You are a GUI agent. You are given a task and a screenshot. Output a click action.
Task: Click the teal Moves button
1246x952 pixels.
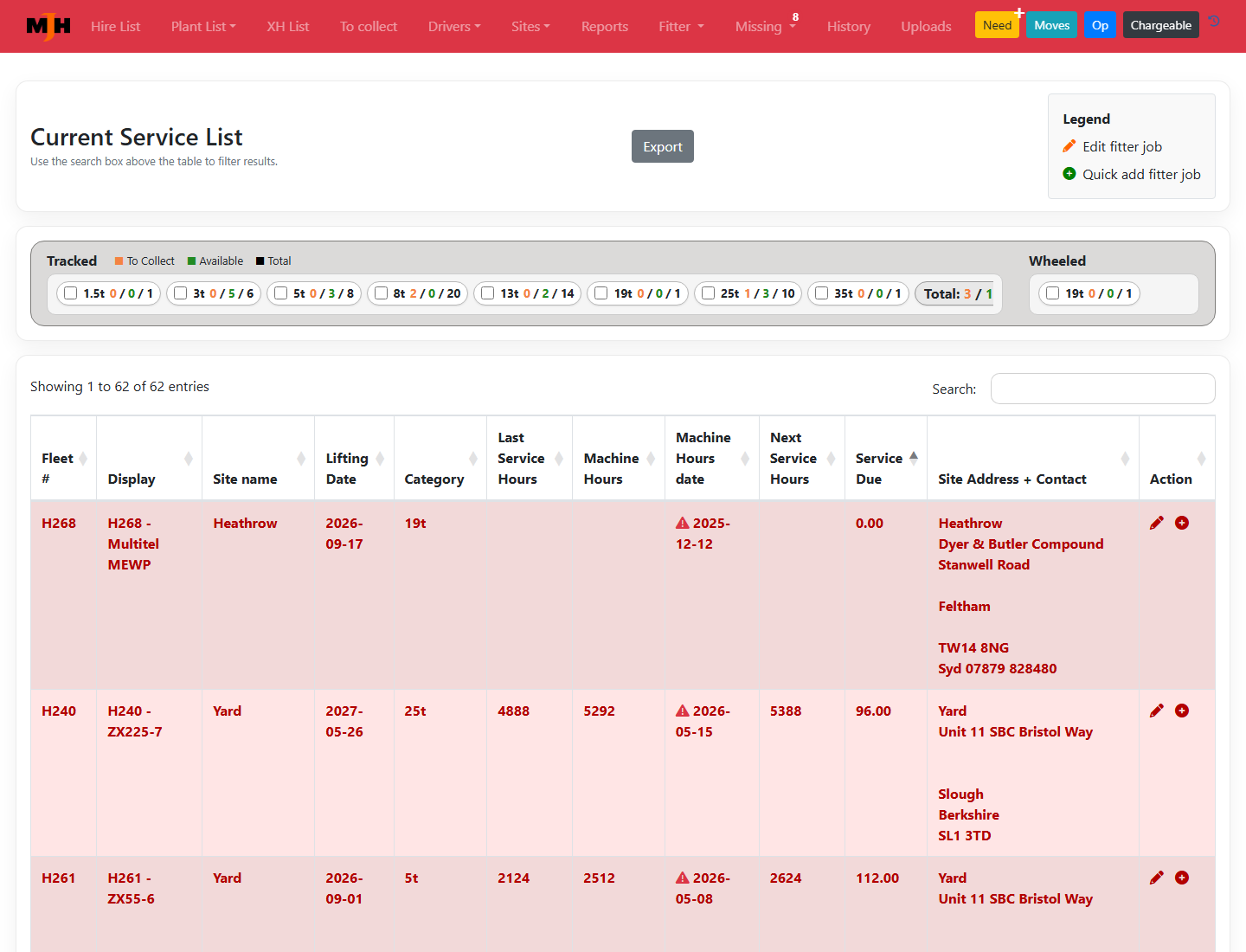pos(1052,25)
